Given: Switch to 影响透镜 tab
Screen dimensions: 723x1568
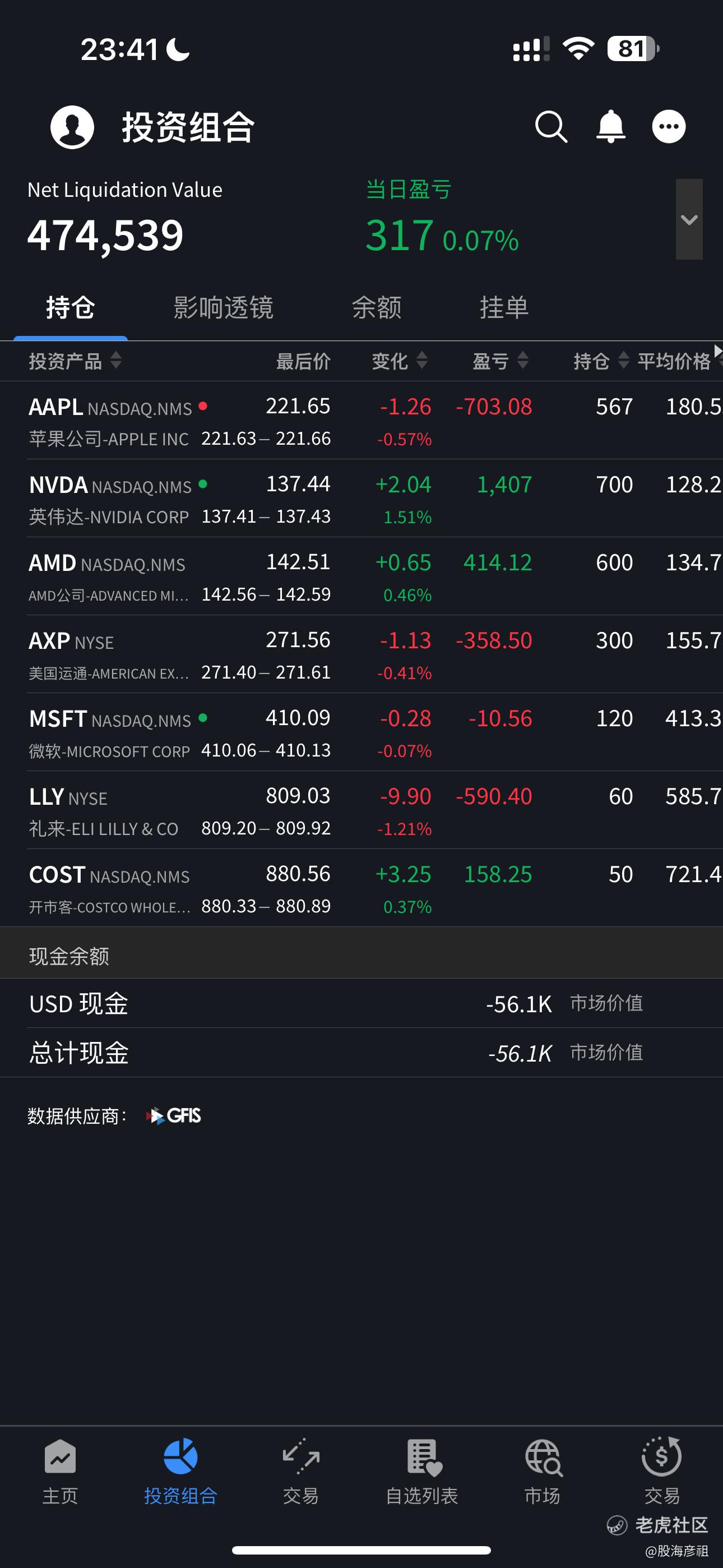Looking at the screenshot, I should pyautogui.click(x=224, y=307).
